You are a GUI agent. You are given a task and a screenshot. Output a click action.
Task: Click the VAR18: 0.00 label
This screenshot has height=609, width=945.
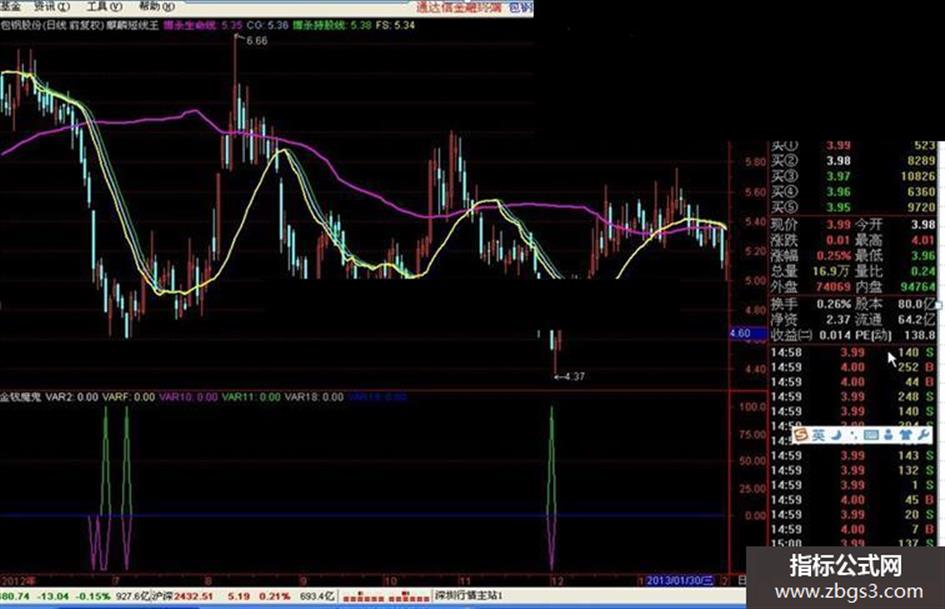(x=314, y=397)
